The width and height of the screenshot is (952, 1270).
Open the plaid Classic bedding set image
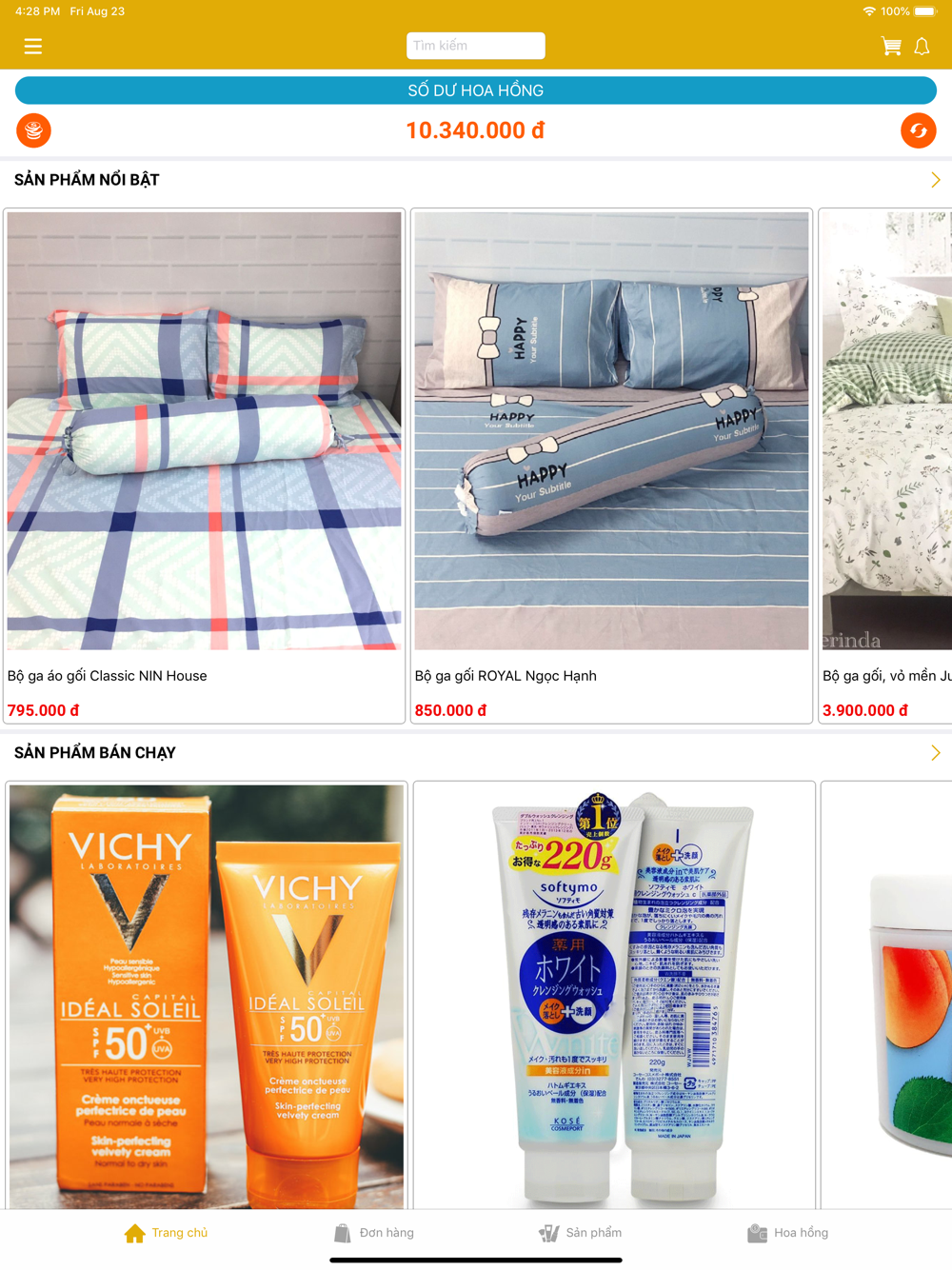(x=204, y=430)
